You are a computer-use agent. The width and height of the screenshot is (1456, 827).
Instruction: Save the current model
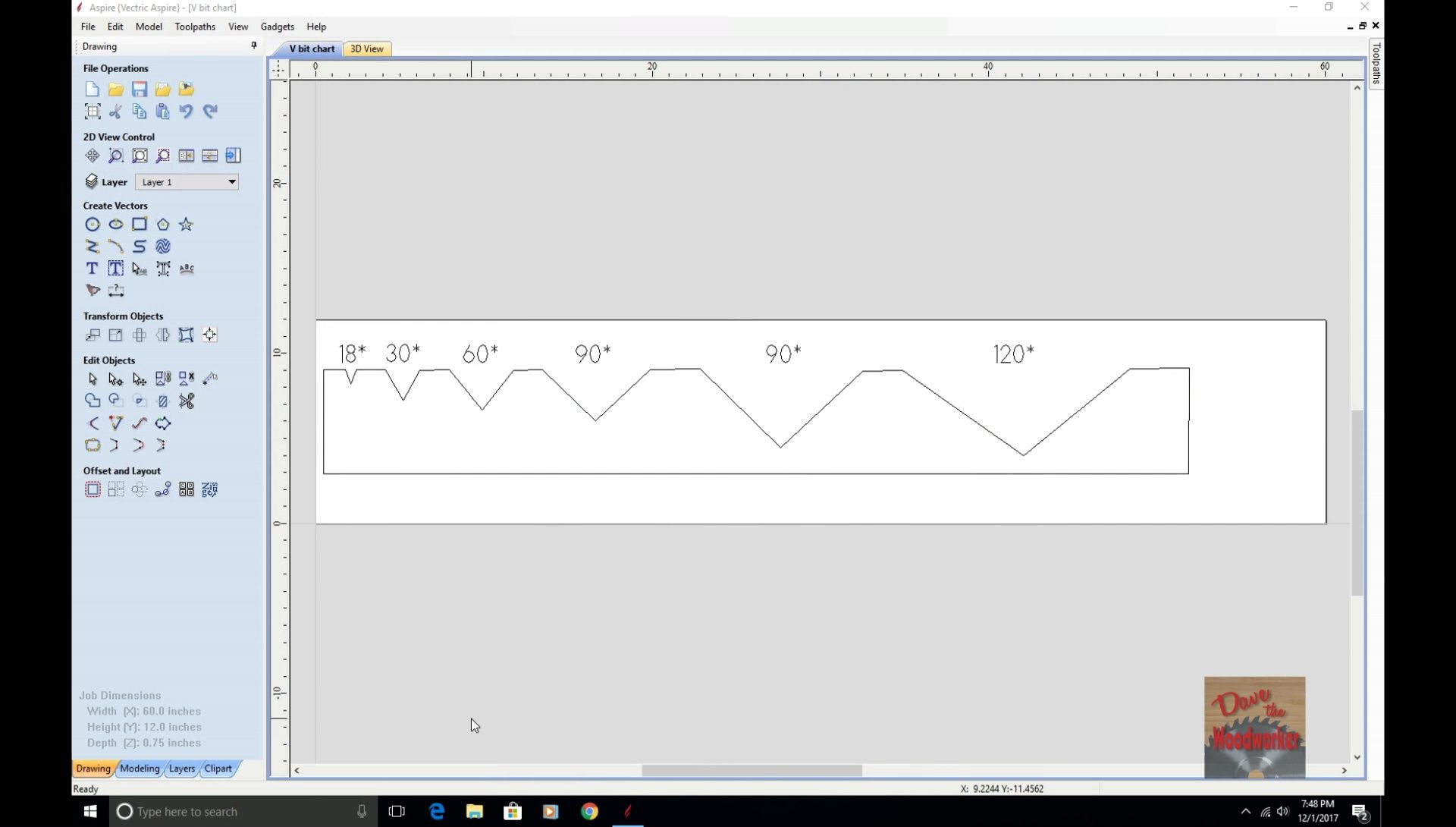pos(139,89)
